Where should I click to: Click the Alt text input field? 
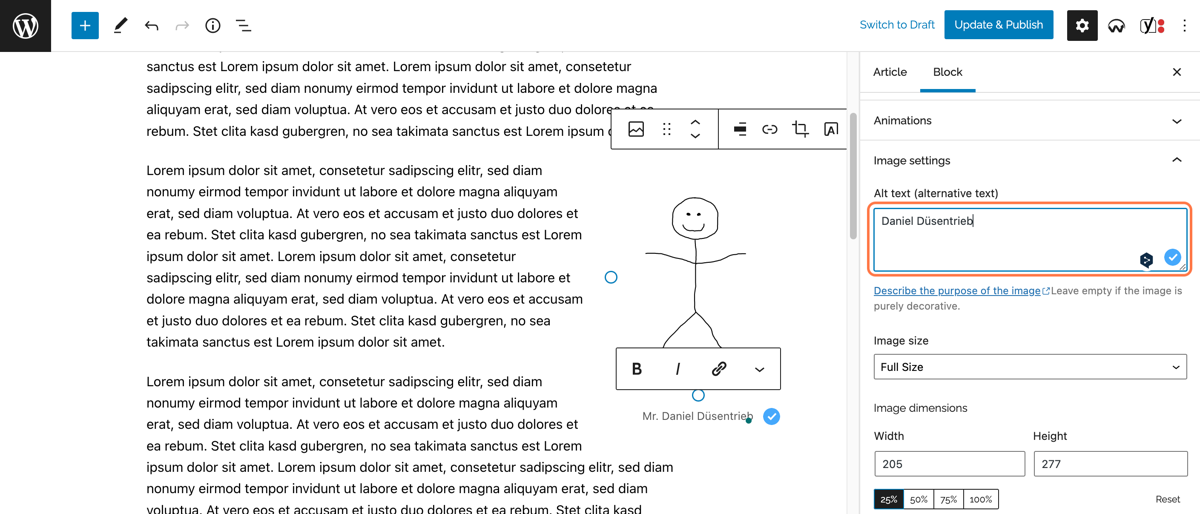(1030, 240)
